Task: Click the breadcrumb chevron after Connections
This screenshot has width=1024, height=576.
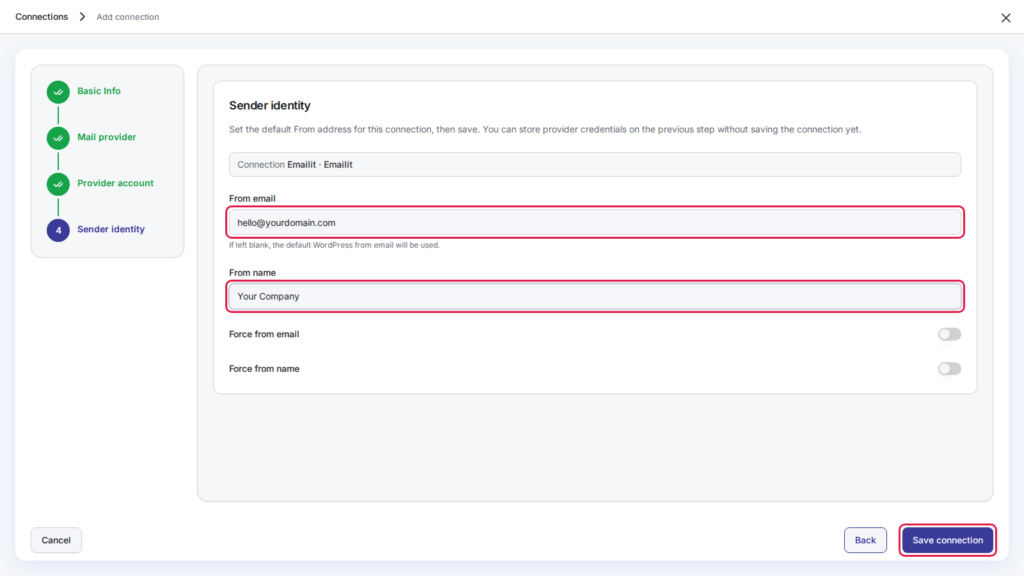Action: coord(82,17)
